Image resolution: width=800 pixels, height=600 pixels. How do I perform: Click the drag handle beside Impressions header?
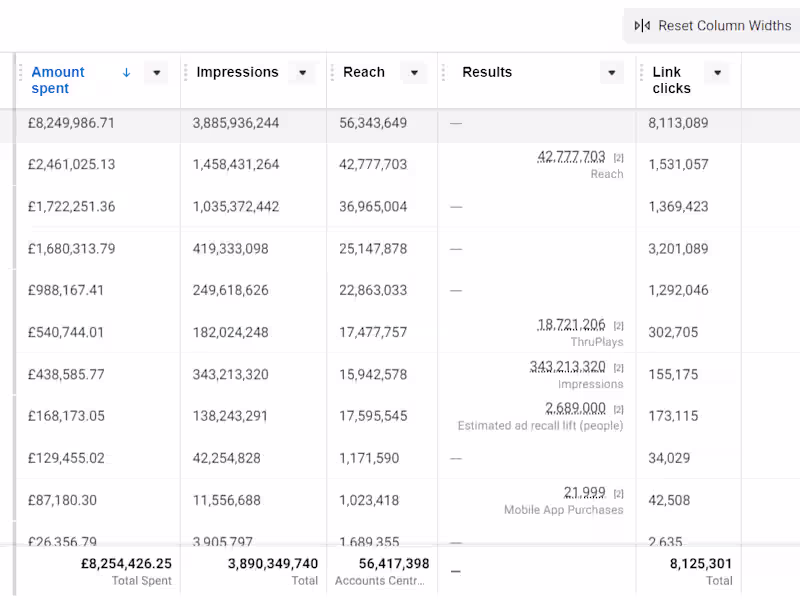[185, 73]
